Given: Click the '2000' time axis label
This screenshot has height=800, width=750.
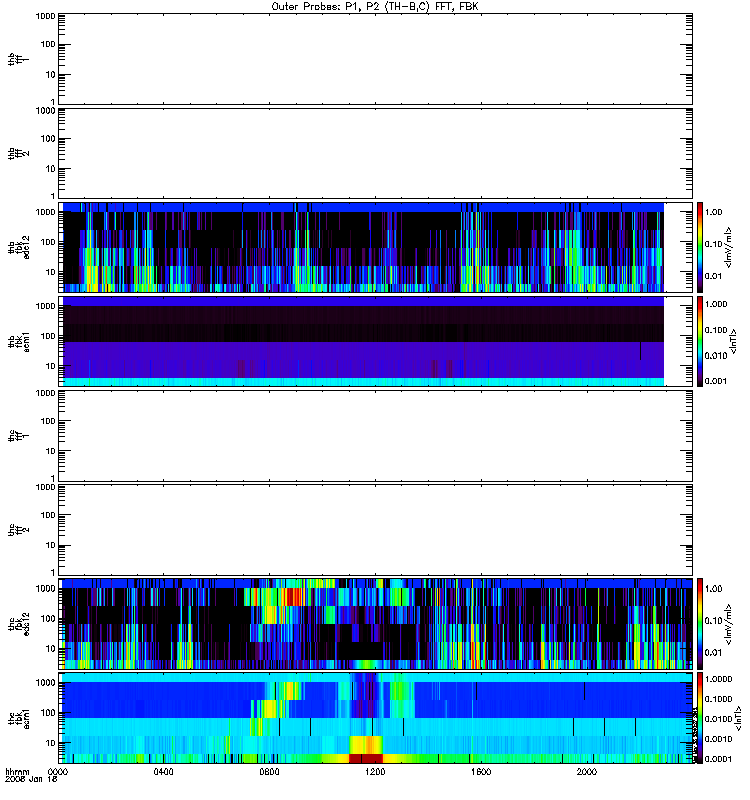Looking at the screenshot, I should point(587,772).
